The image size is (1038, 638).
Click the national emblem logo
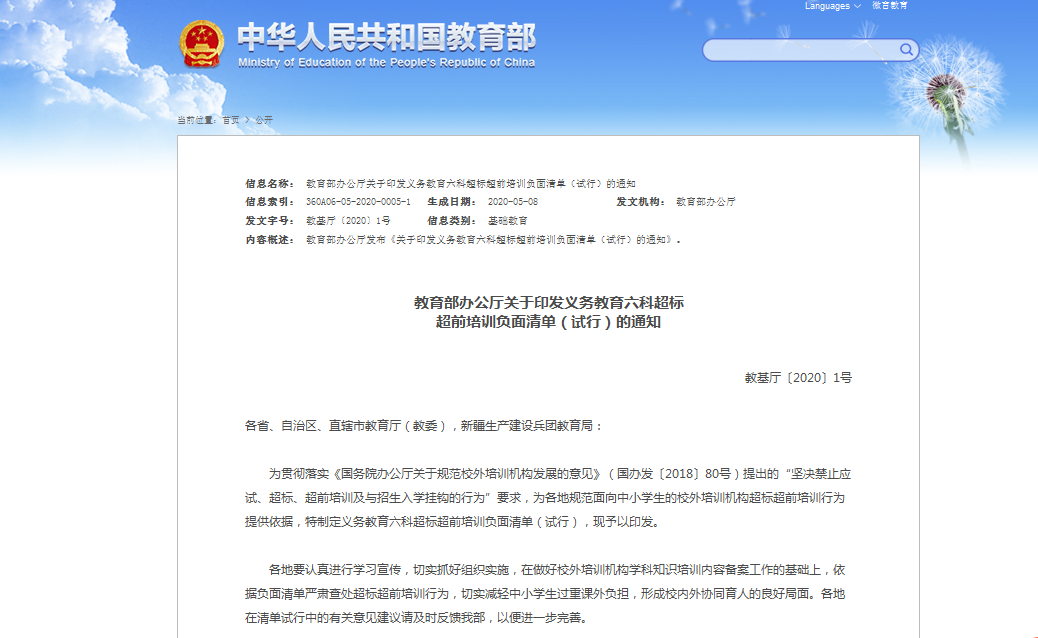202,44
